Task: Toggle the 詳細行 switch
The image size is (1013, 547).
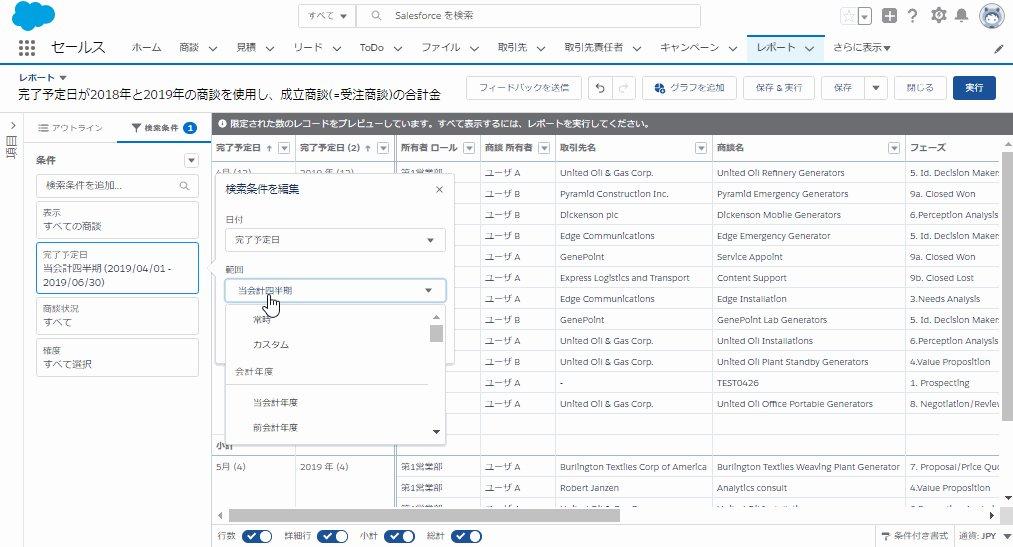Action: (x=333, y=536)
